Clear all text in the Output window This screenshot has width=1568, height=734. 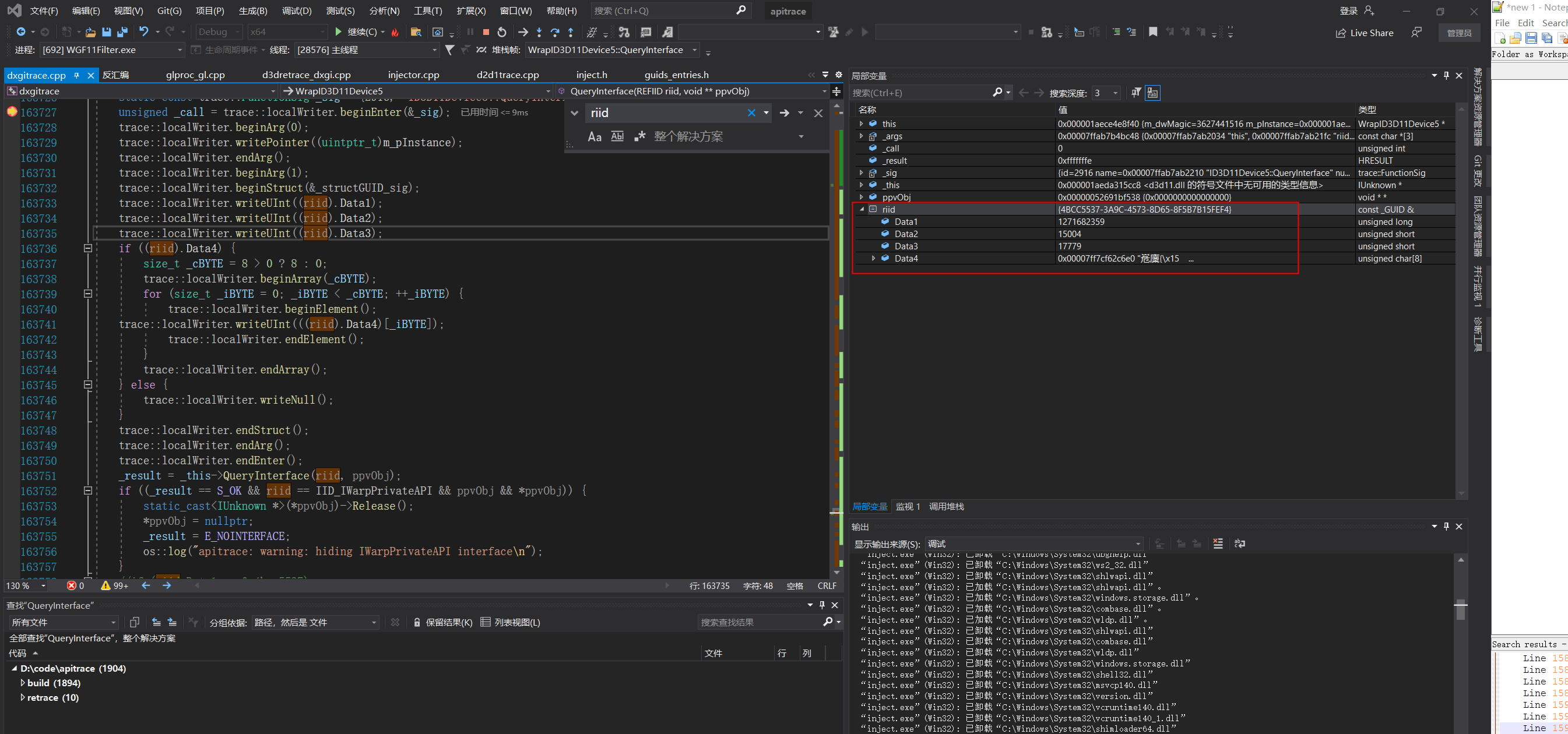(x=1218, y=544)
